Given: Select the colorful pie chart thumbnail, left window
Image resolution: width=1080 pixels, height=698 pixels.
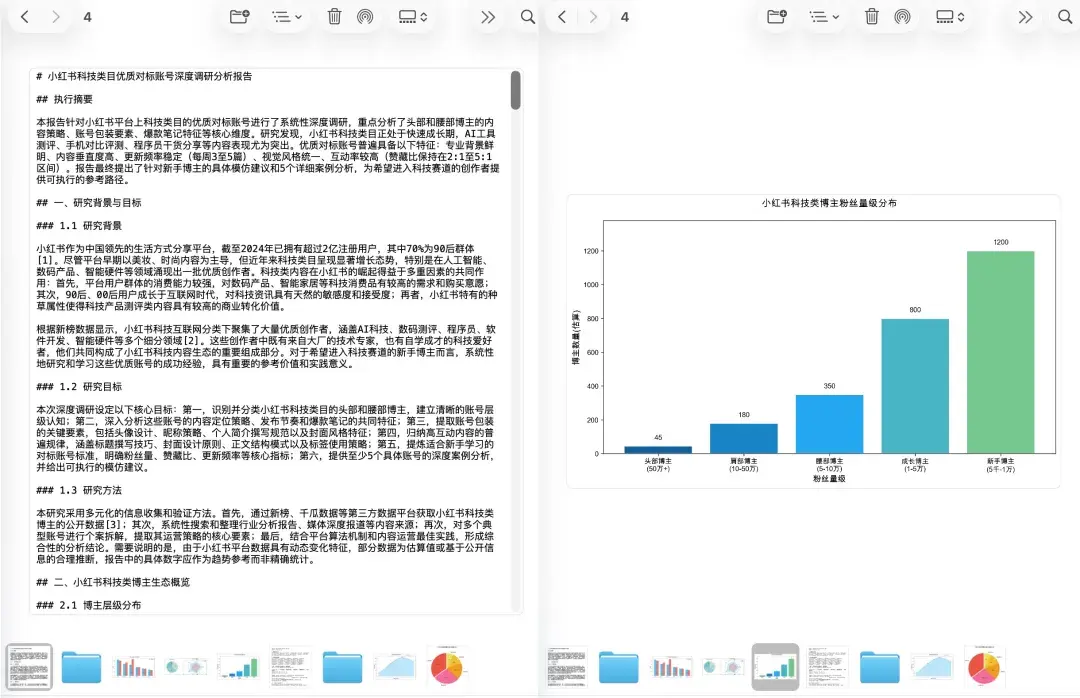Looking at the screenshot, I should pos(447,667).
